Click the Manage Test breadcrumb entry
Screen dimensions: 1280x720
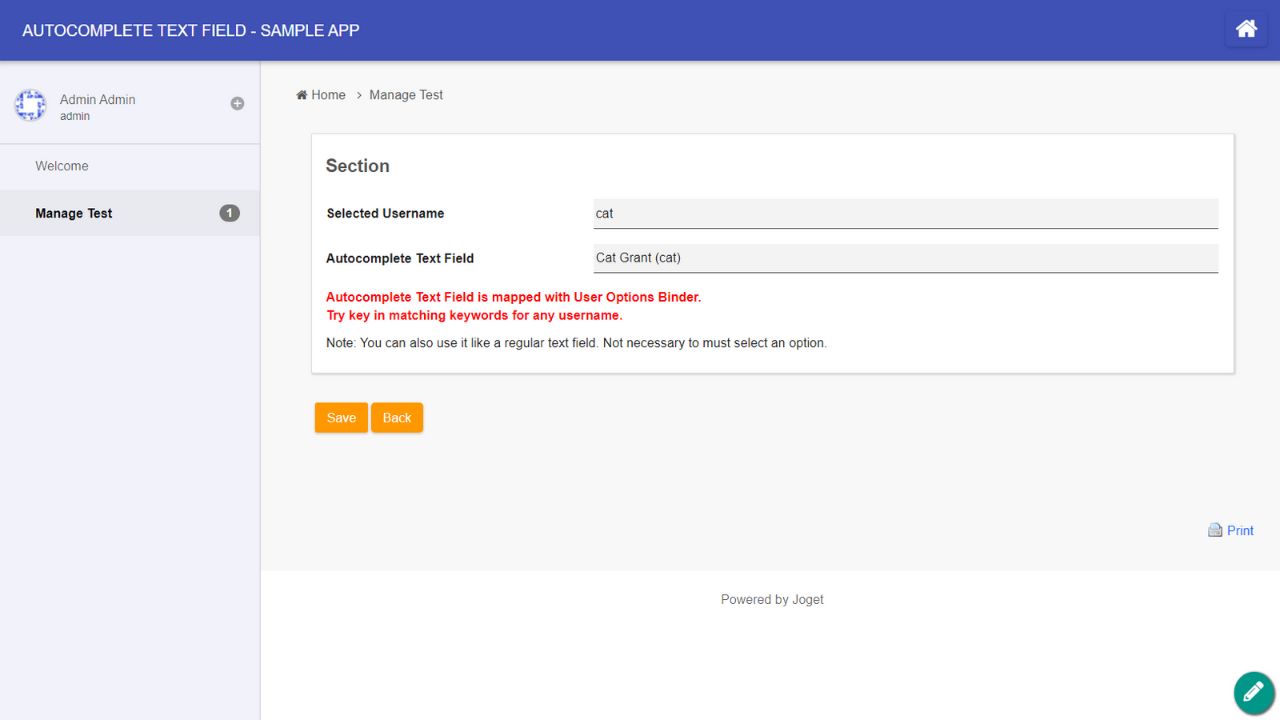pos(405,94)
